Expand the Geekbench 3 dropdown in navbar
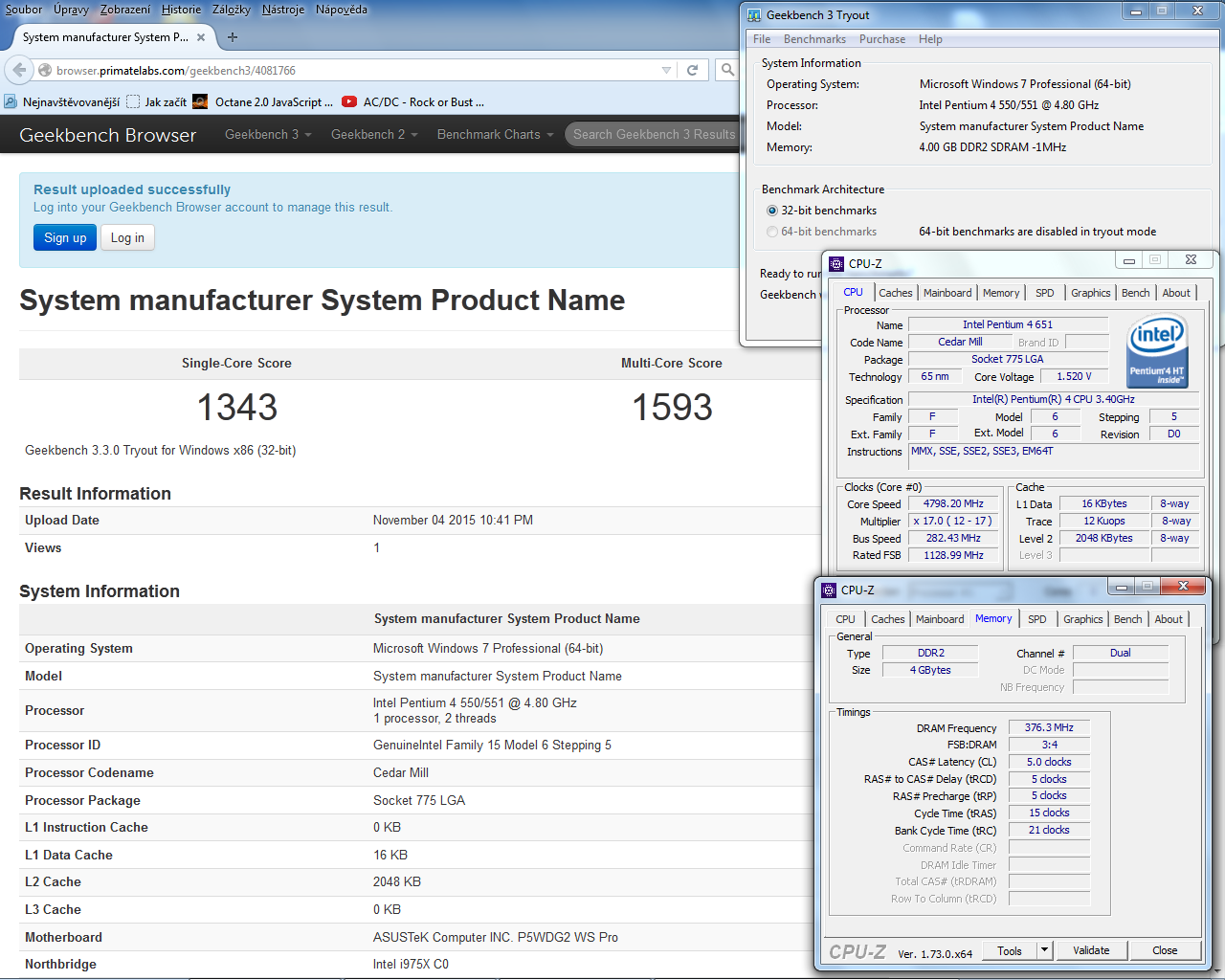Viewport: 1225px width, 980px height. click(x=268, y=135)
